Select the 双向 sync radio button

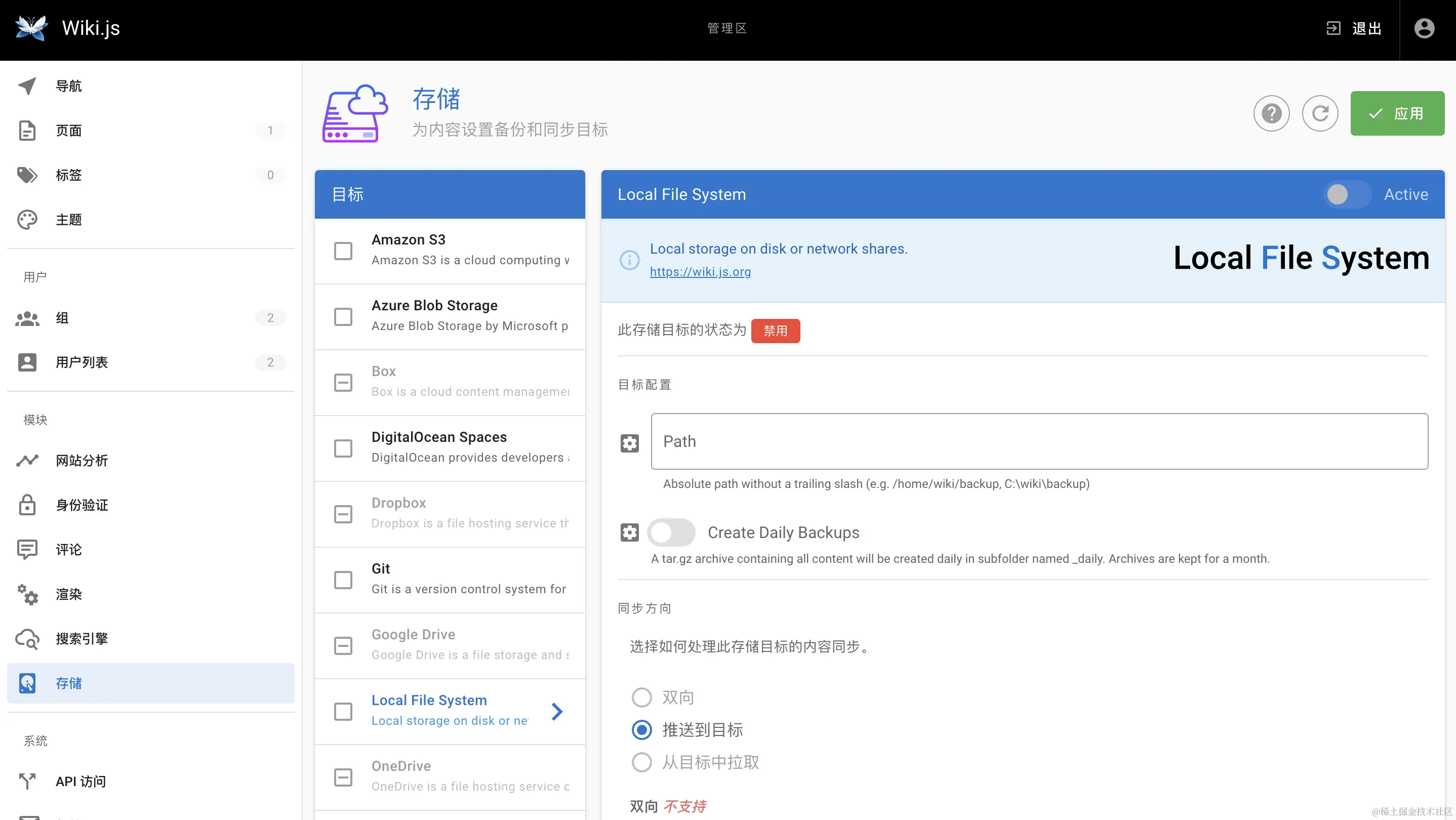tap(641, 698)
